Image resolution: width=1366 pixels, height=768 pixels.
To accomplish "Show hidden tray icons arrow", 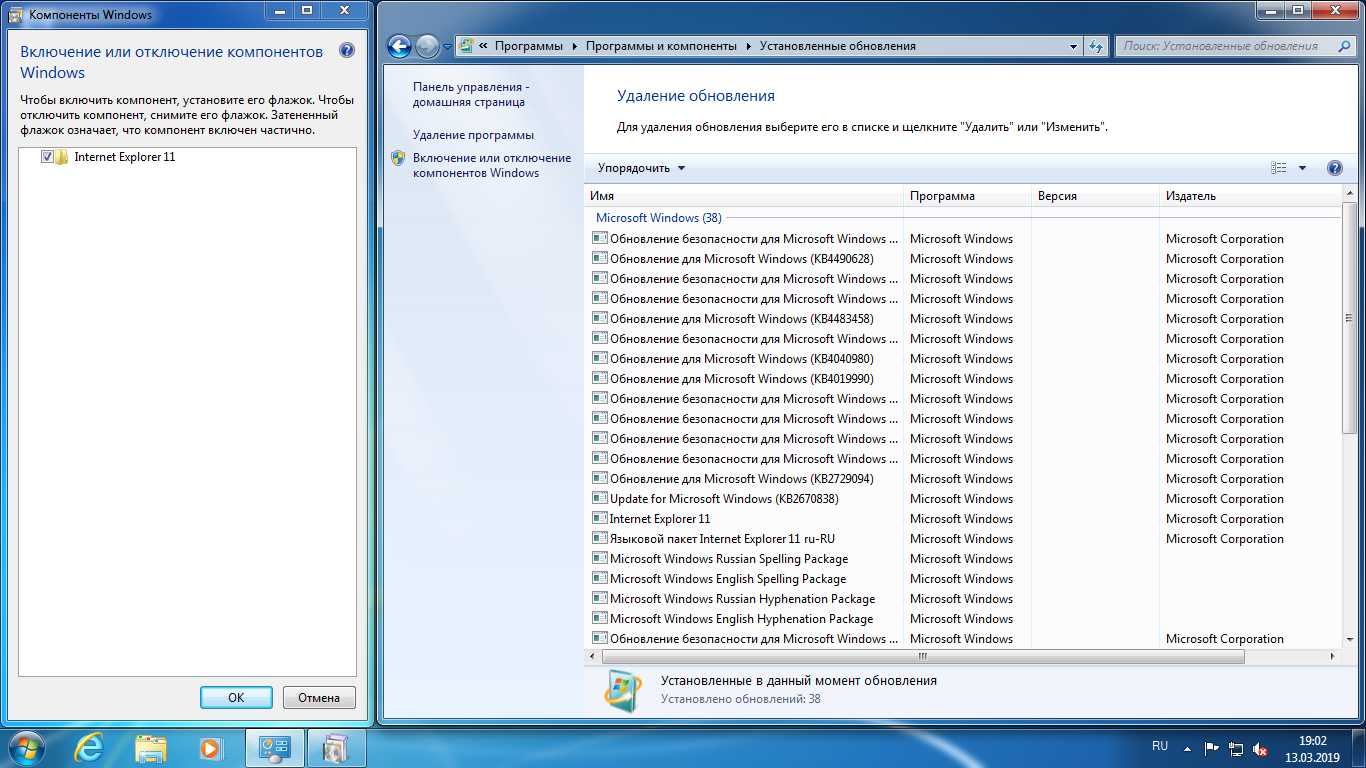I will [x=1187, y=747].
